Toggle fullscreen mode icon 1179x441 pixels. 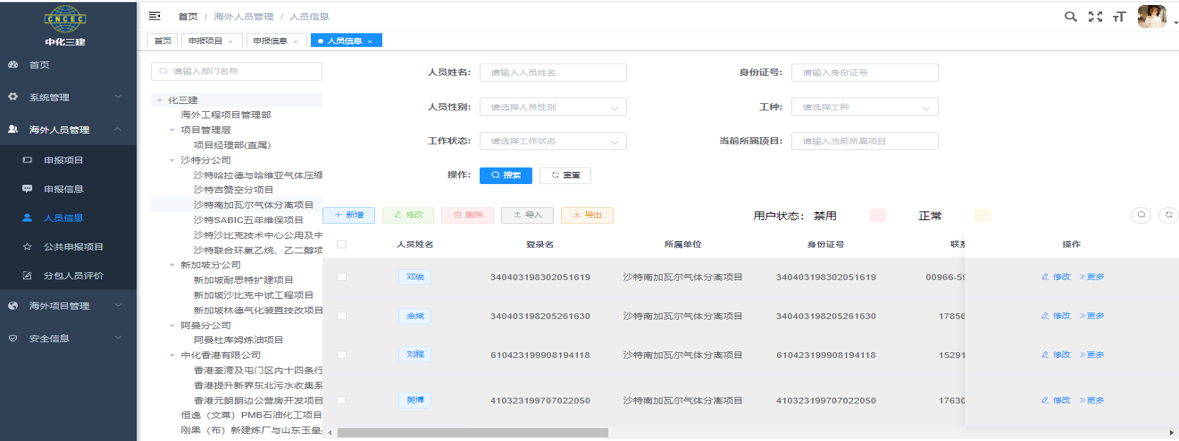(1095, 16)
